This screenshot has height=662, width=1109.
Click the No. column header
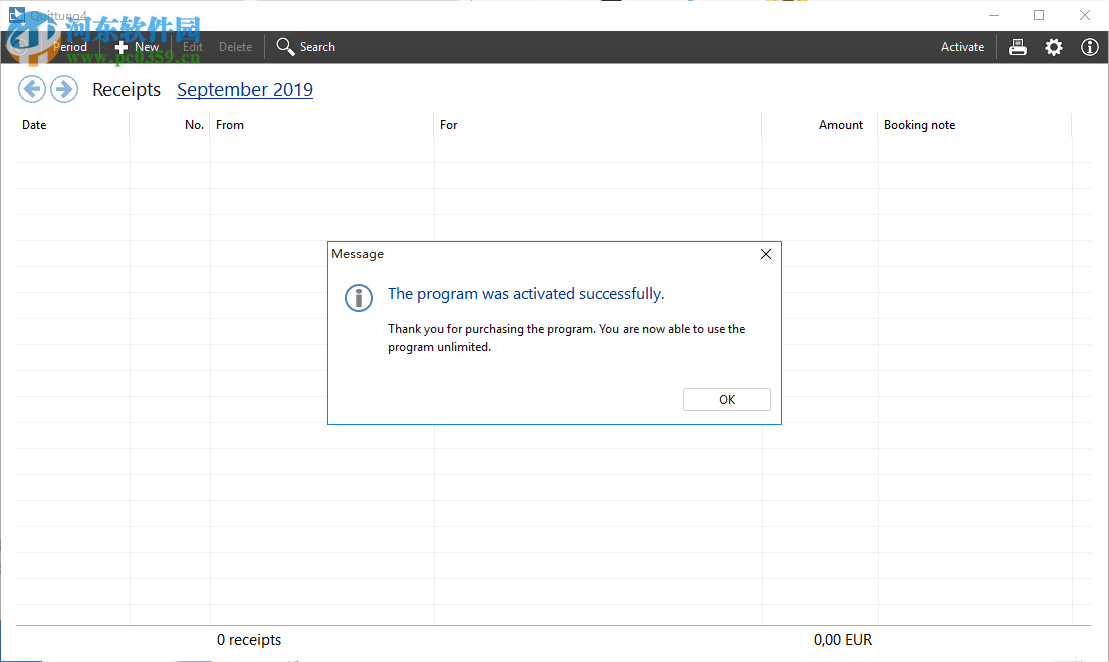(194, 125)
